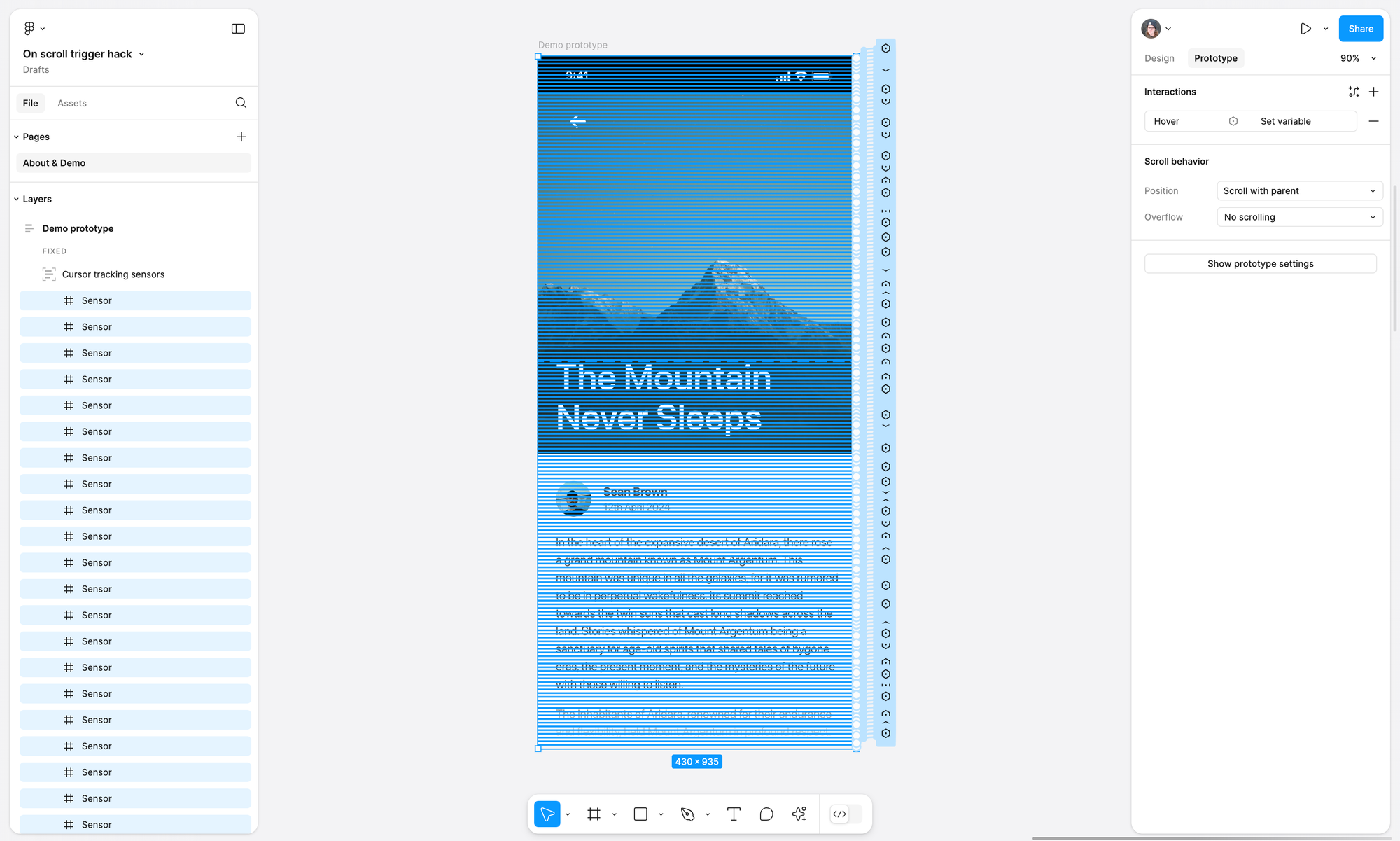
Task: Open the Overflow dropdown No scrolling
Action: (1300, 217)
